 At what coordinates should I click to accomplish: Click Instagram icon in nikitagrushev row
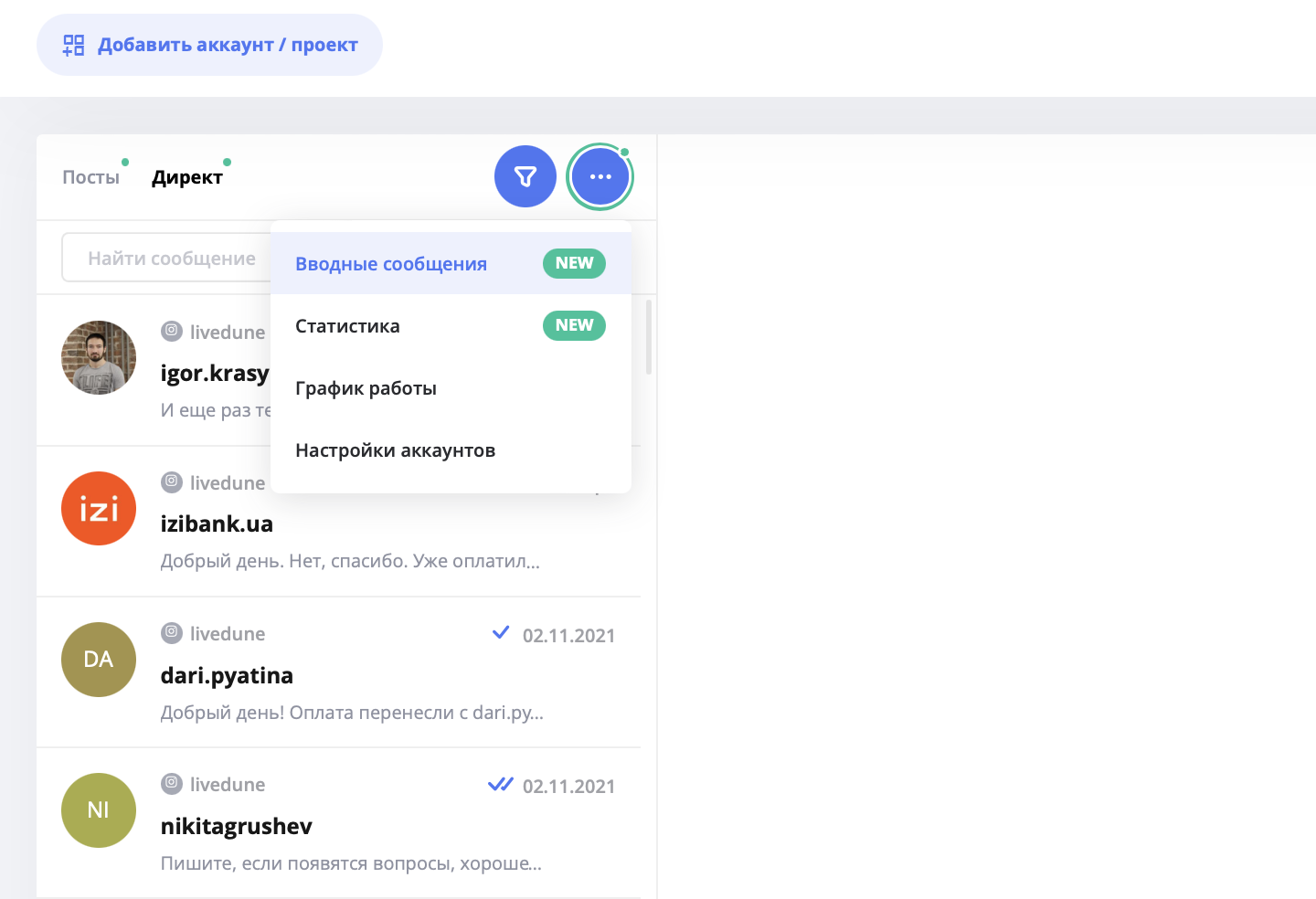172,783
